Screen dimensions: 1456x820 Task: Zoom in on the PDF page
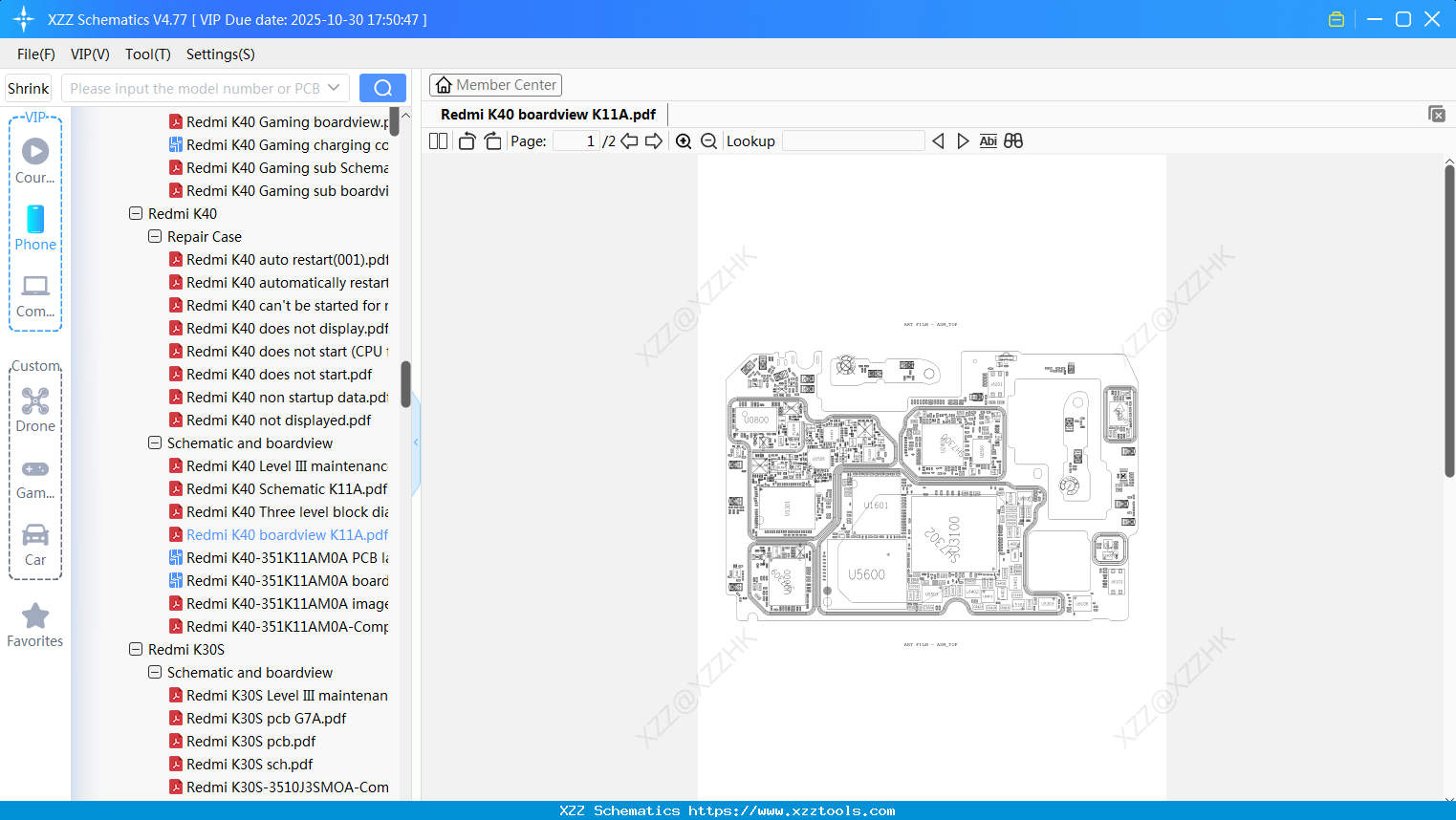[684, 140]
